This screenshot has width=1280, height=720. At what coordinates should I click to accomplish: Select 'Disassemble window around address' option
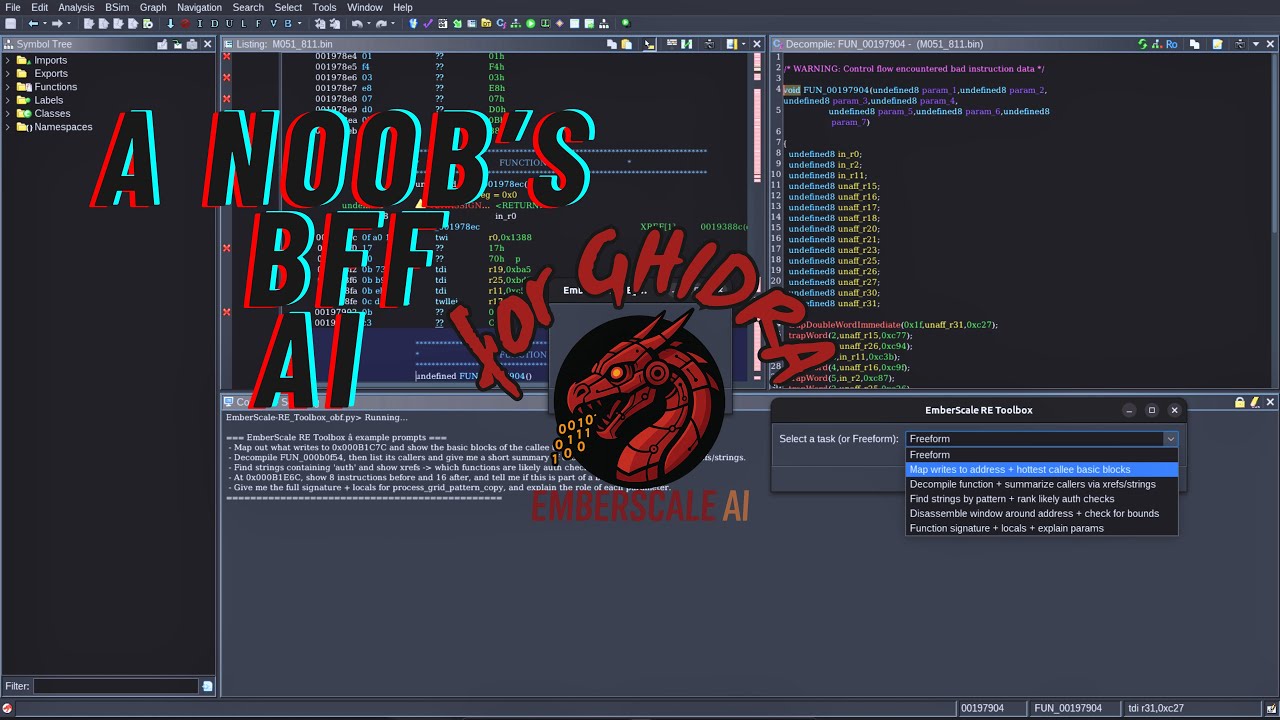(x=1042, y=513)
